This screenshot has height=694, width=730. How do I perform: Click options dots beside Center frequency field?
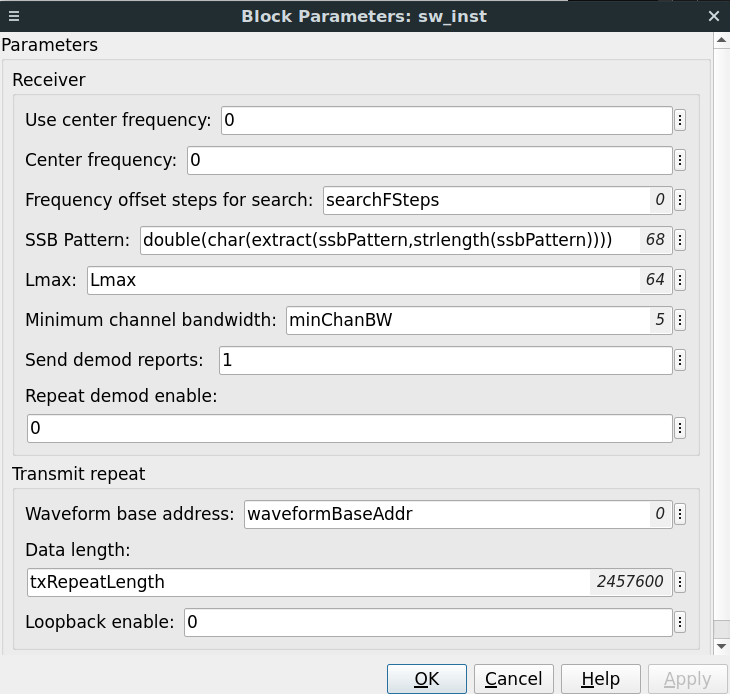[680, 160]
